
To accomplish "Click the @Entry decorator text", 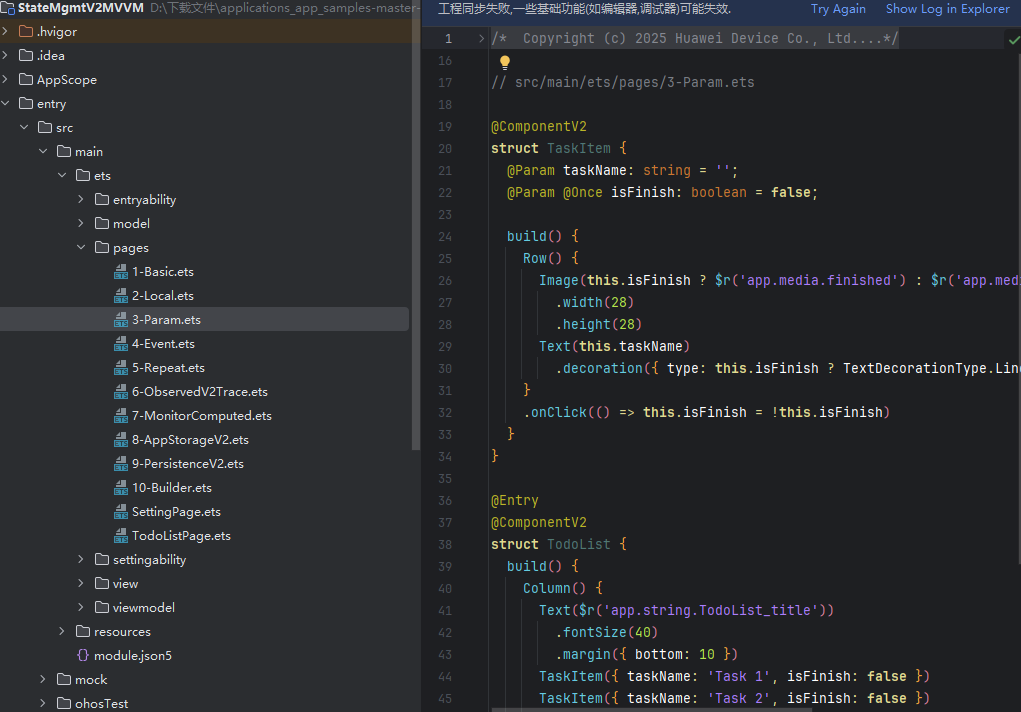I will [x=514, y=500].
